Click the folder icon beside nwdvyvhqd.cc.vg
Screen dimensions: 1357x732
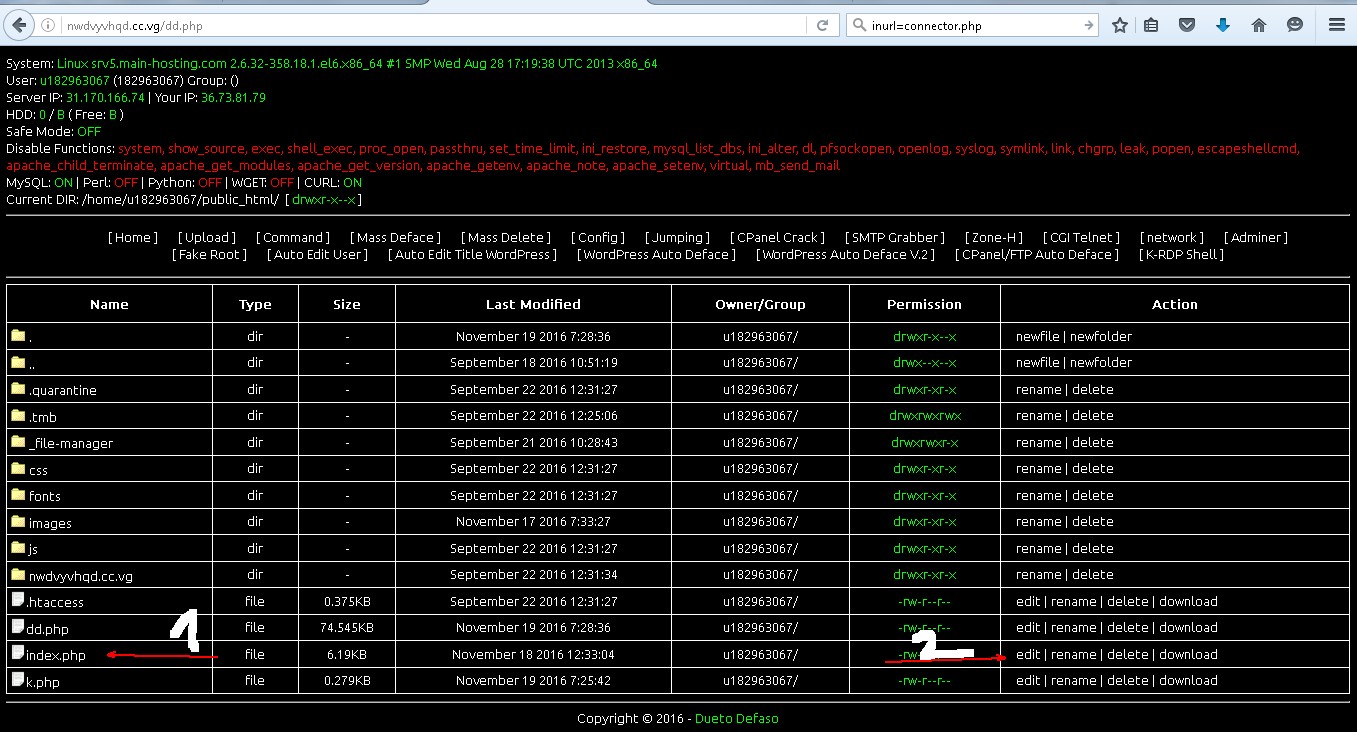pyautogui.click(x=17, y=574)
